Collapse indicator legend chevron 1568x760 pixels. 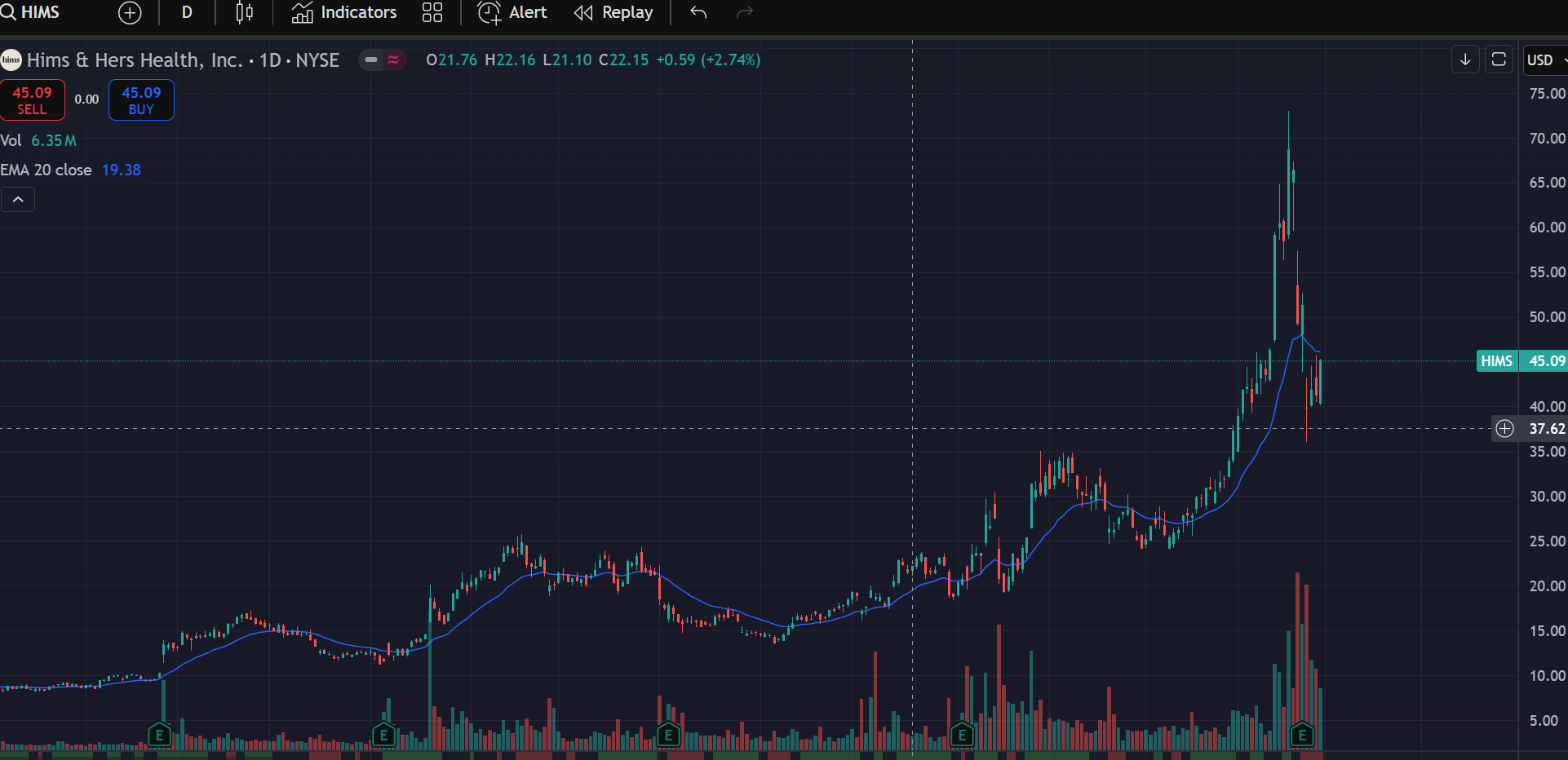click(18, 200)
